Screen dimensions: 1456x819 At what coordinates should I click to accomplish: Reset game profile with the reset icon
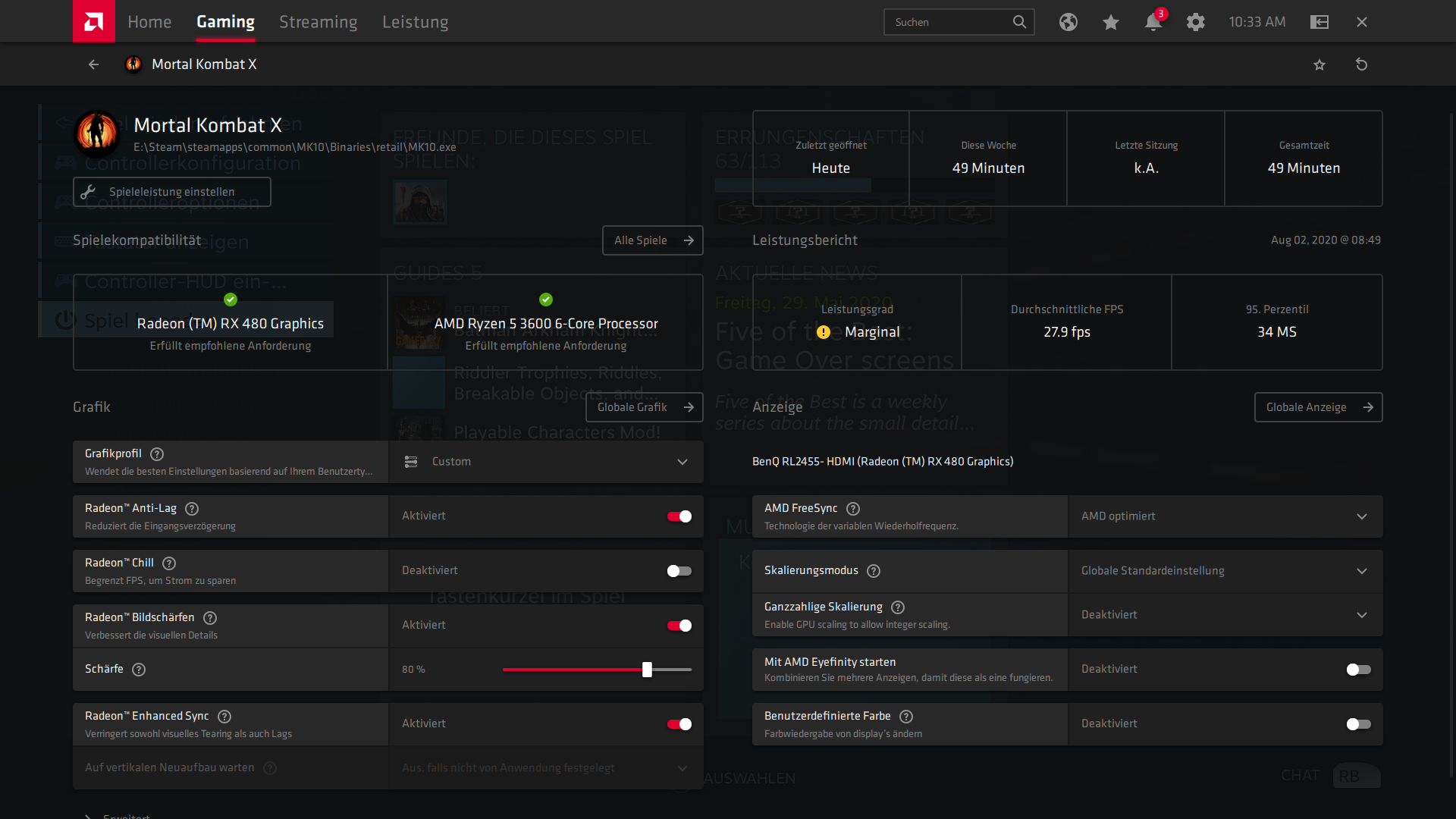point(1361,64)
